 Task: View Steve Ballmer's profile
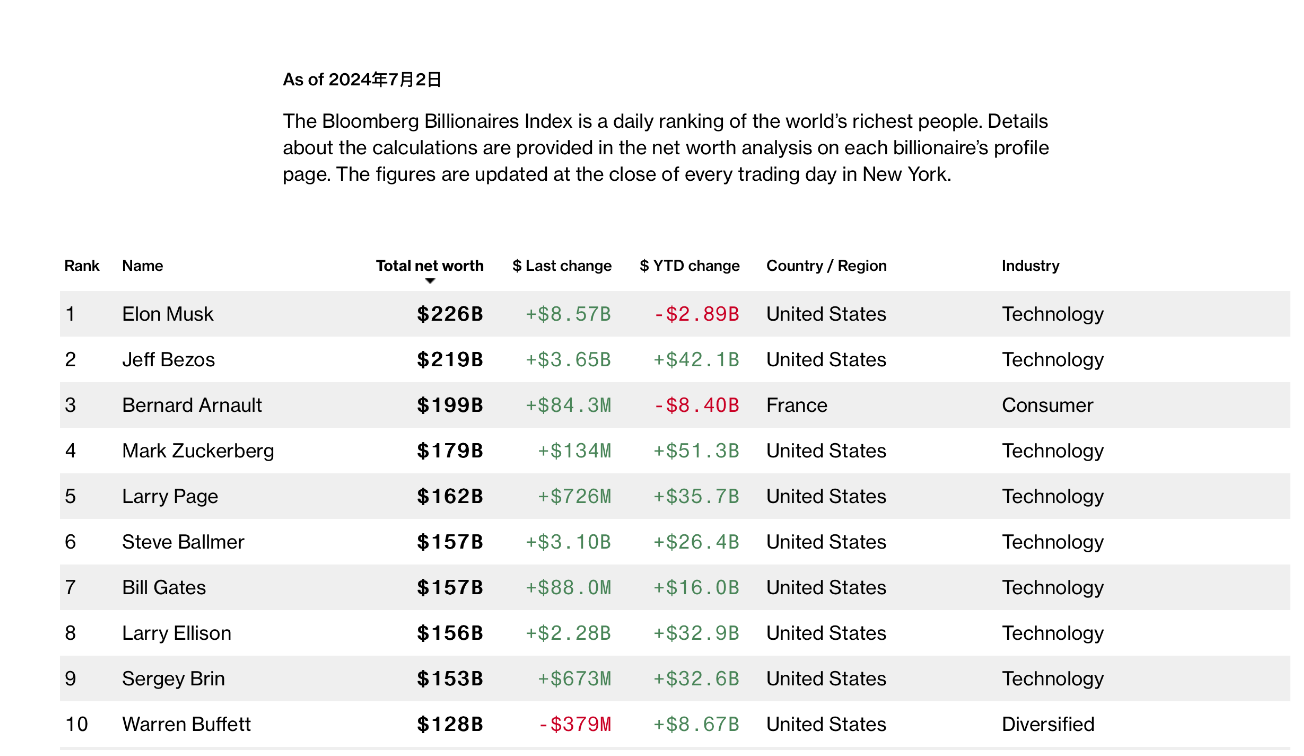pyautogui.click(x=183, y=542)
